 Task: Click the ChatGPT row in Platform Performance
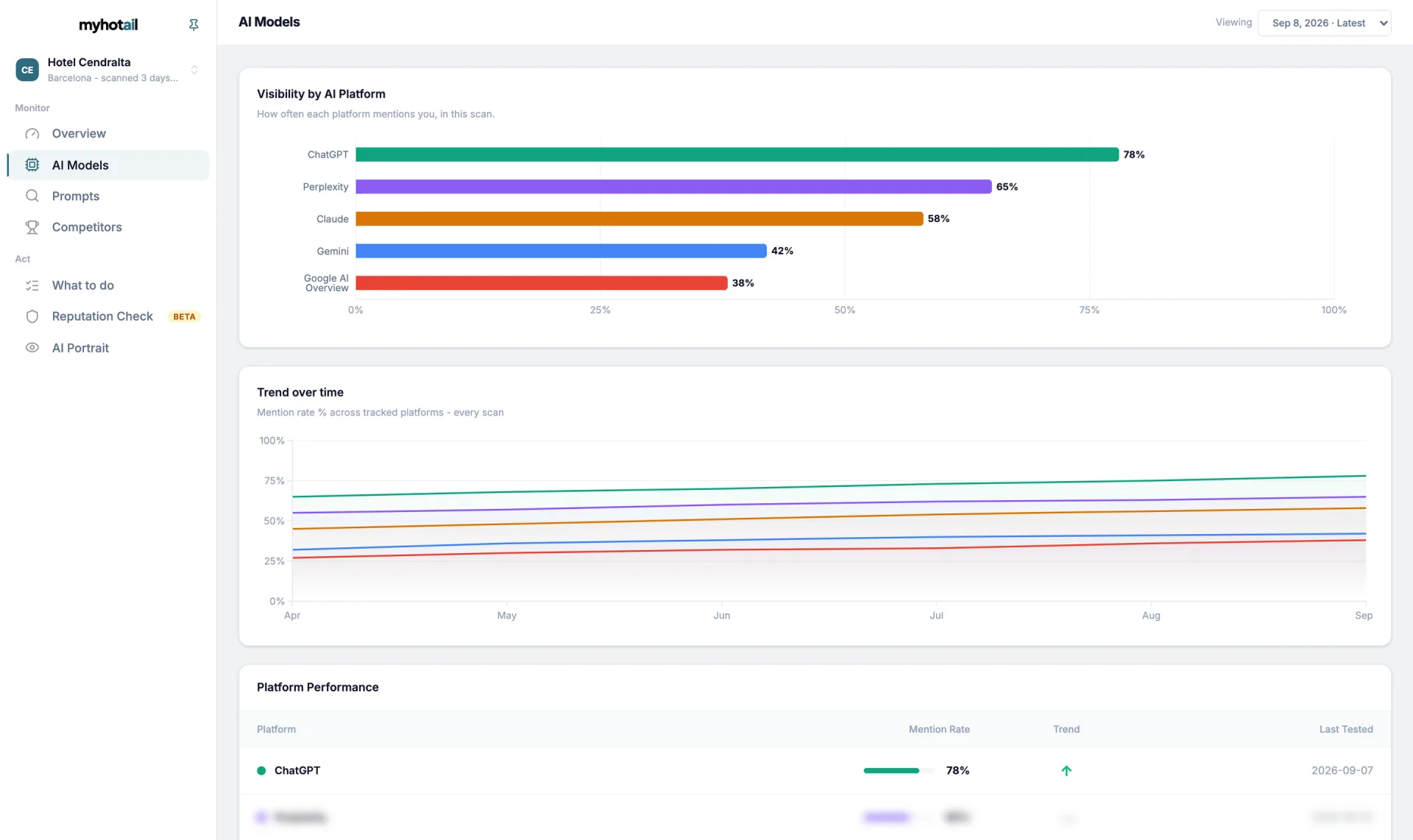(x=815, y=771)
